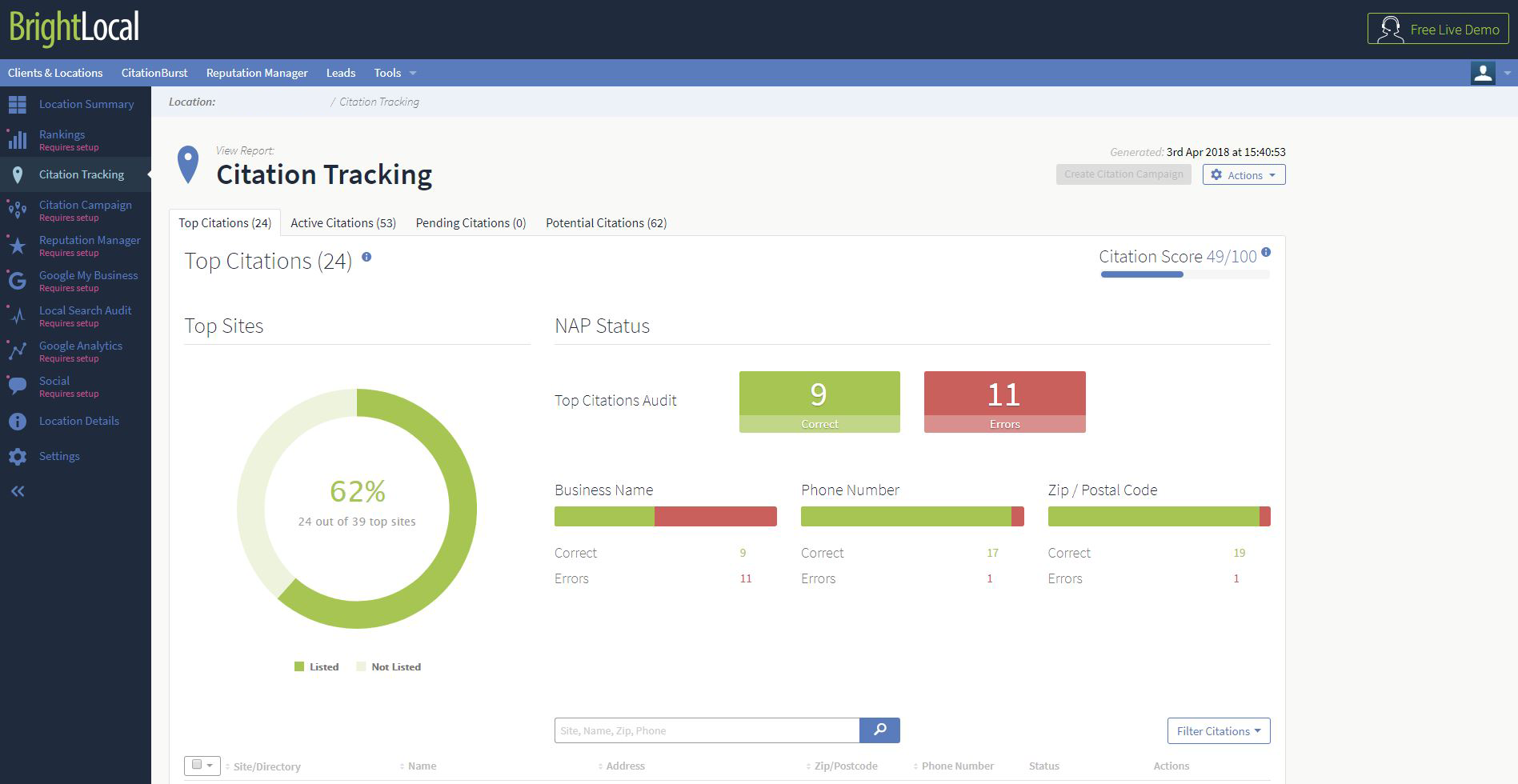Viewport: 1518px width, 784px height.
Task: Sort table by Name column
Action: point(419,766)
